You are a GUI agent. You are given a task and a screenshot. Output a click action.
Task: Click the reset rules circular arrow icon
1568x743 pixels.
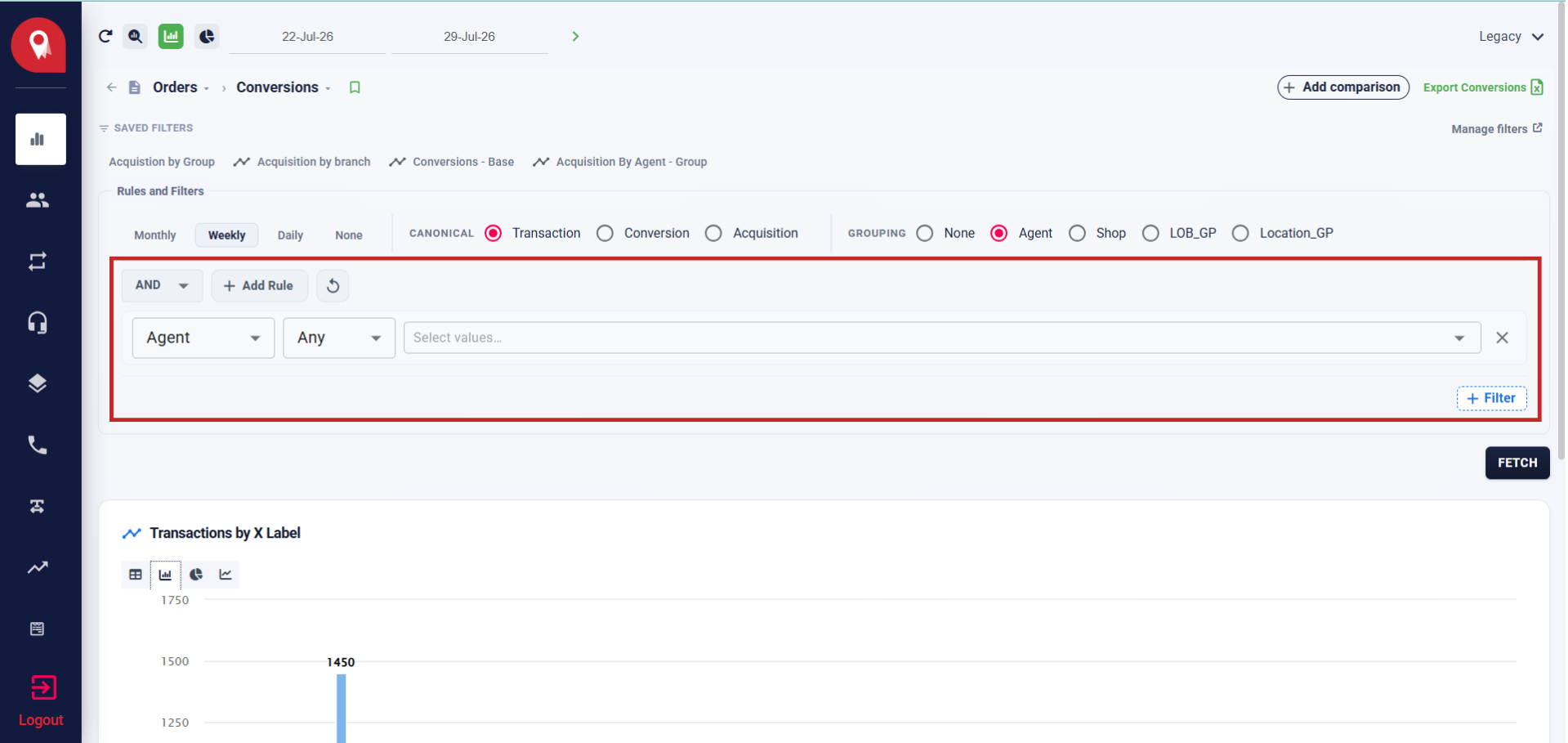(x=333, y=285)
